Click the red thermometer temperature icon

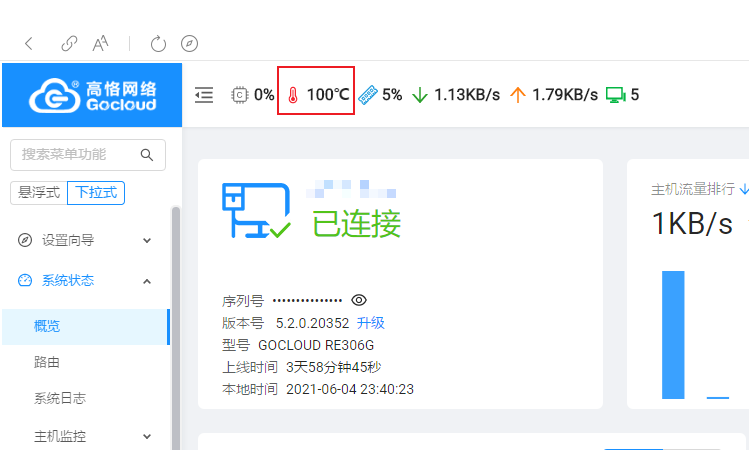(x=293, y=95)
